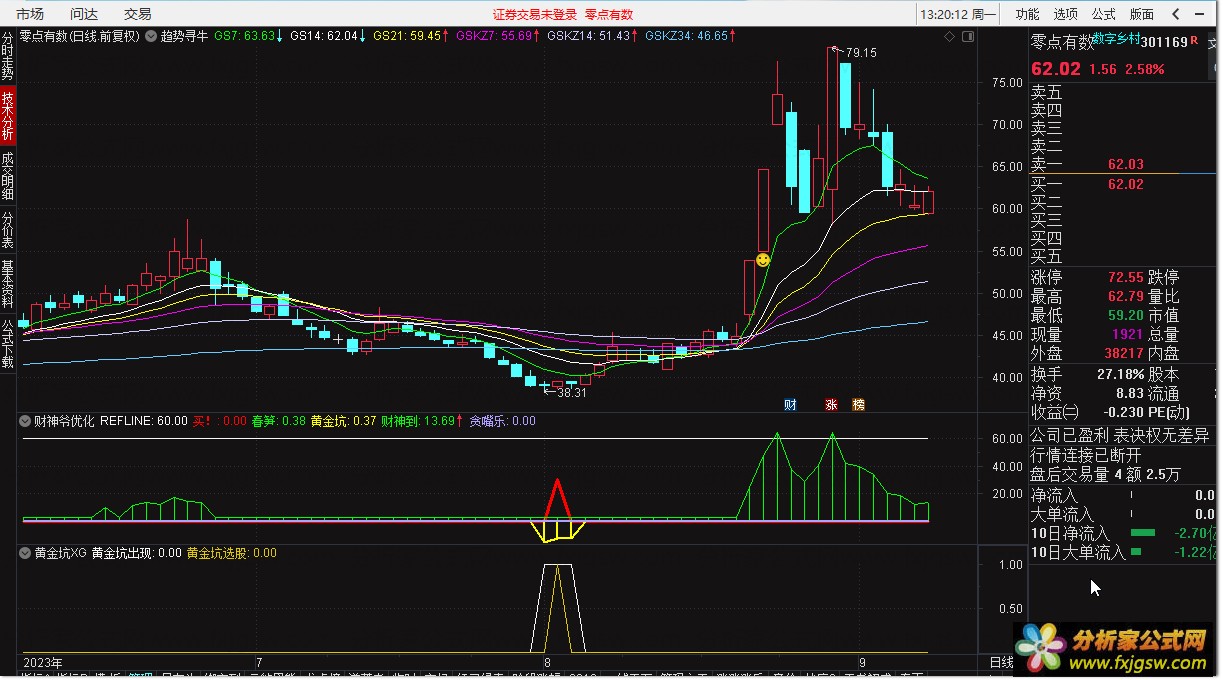
Task: Click the R margin trading badge
Action: 1195,41
